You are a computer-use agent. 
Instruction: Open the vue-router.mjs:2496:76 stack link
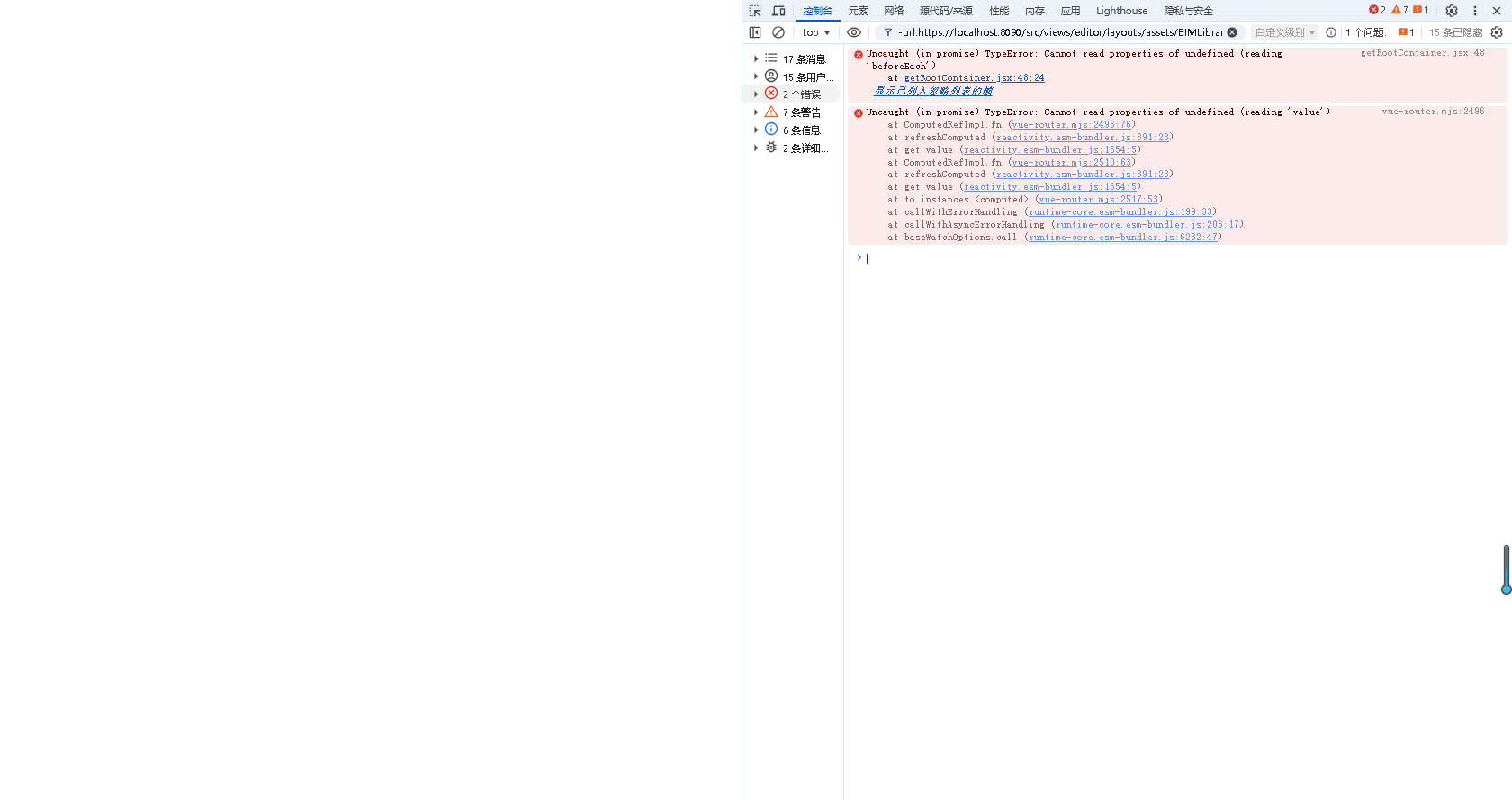1071,125
